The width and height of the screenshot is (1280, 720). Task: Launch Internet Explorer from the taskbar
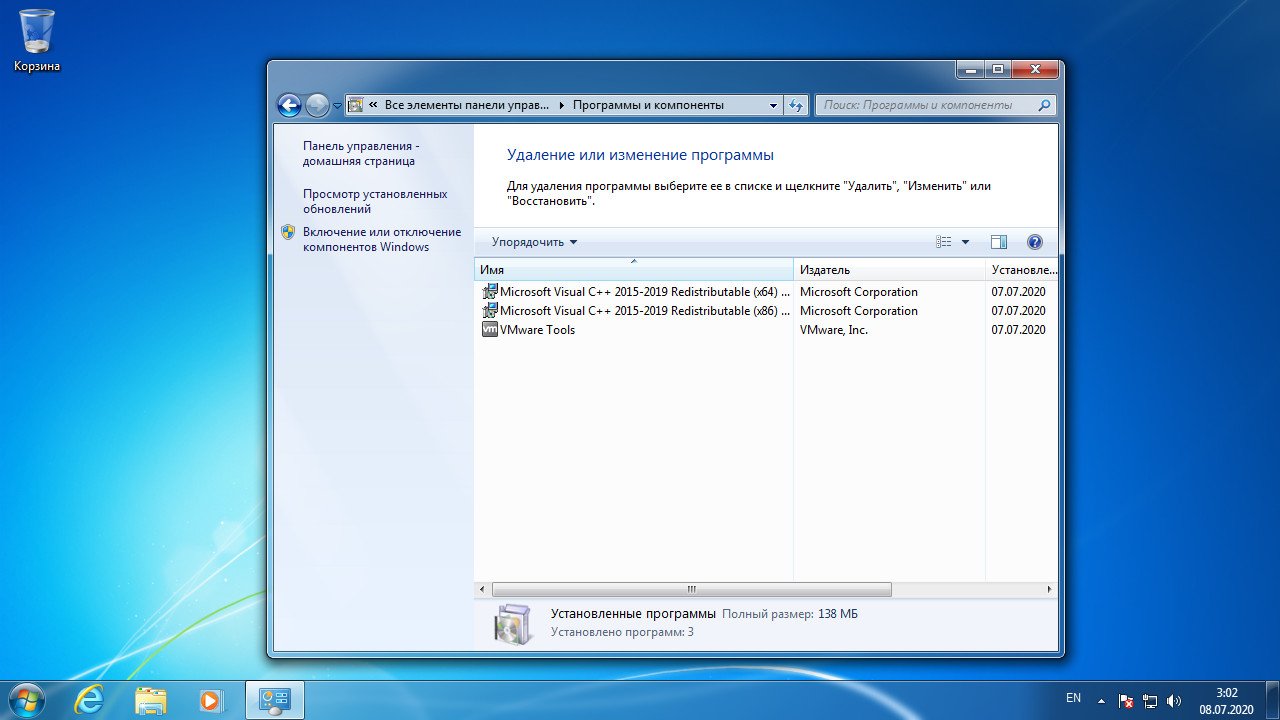pyautogui.click(x=90, y=700)
